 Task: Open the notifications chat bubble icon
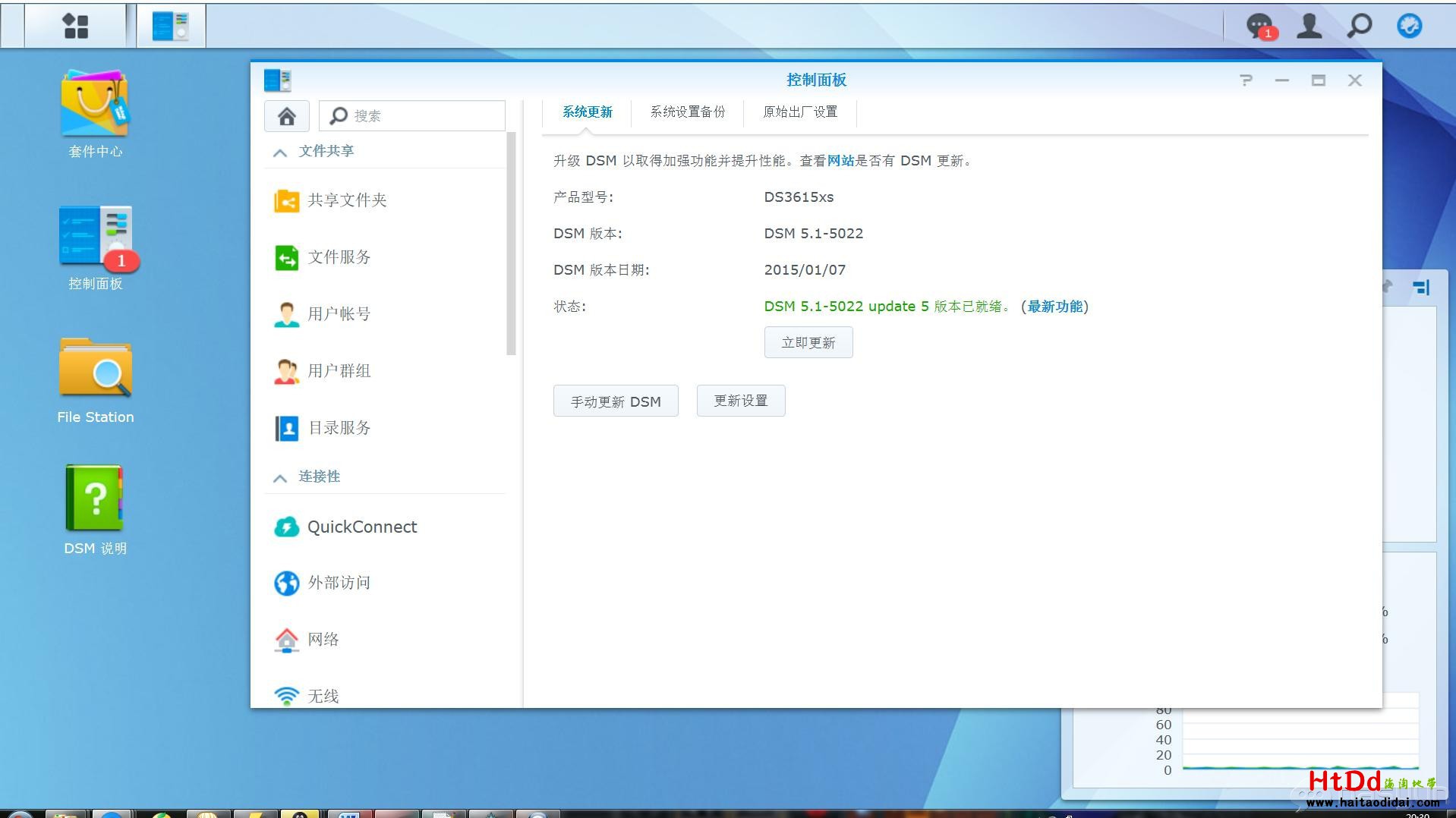click(x=1260, y=26)
